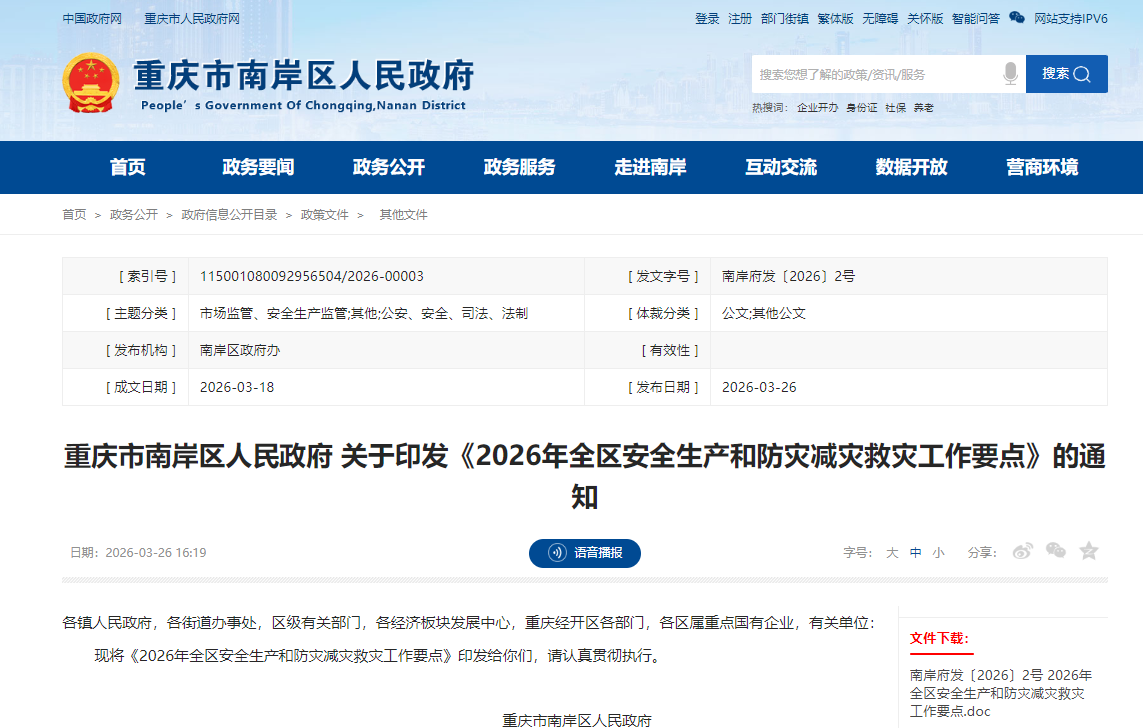This screenshot has height=728, width=1143.
Task: Click the 登录 login link
Action: (x=707, y=19)
